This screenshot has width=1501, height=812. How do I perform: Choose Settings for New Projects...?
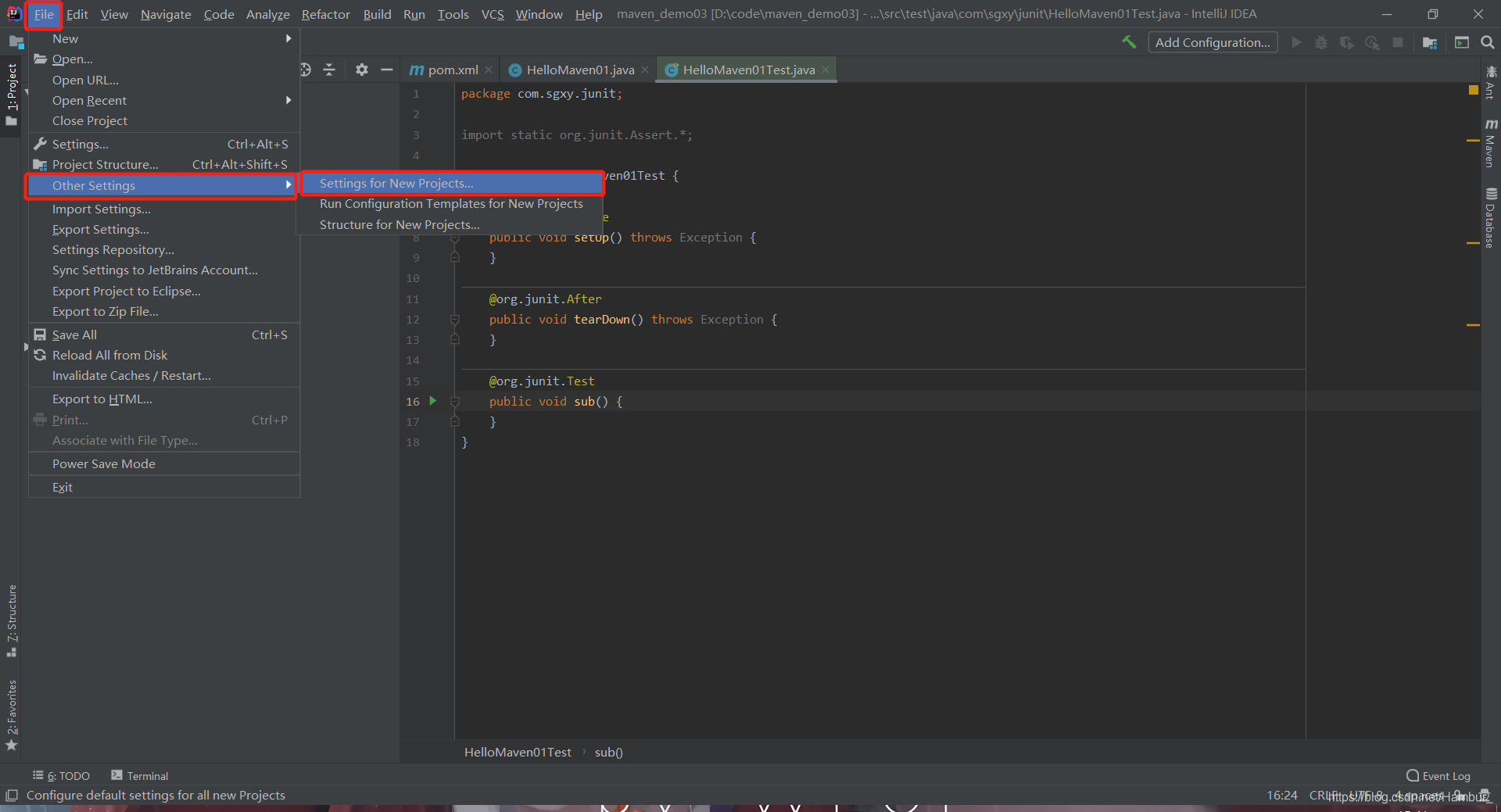452,183
